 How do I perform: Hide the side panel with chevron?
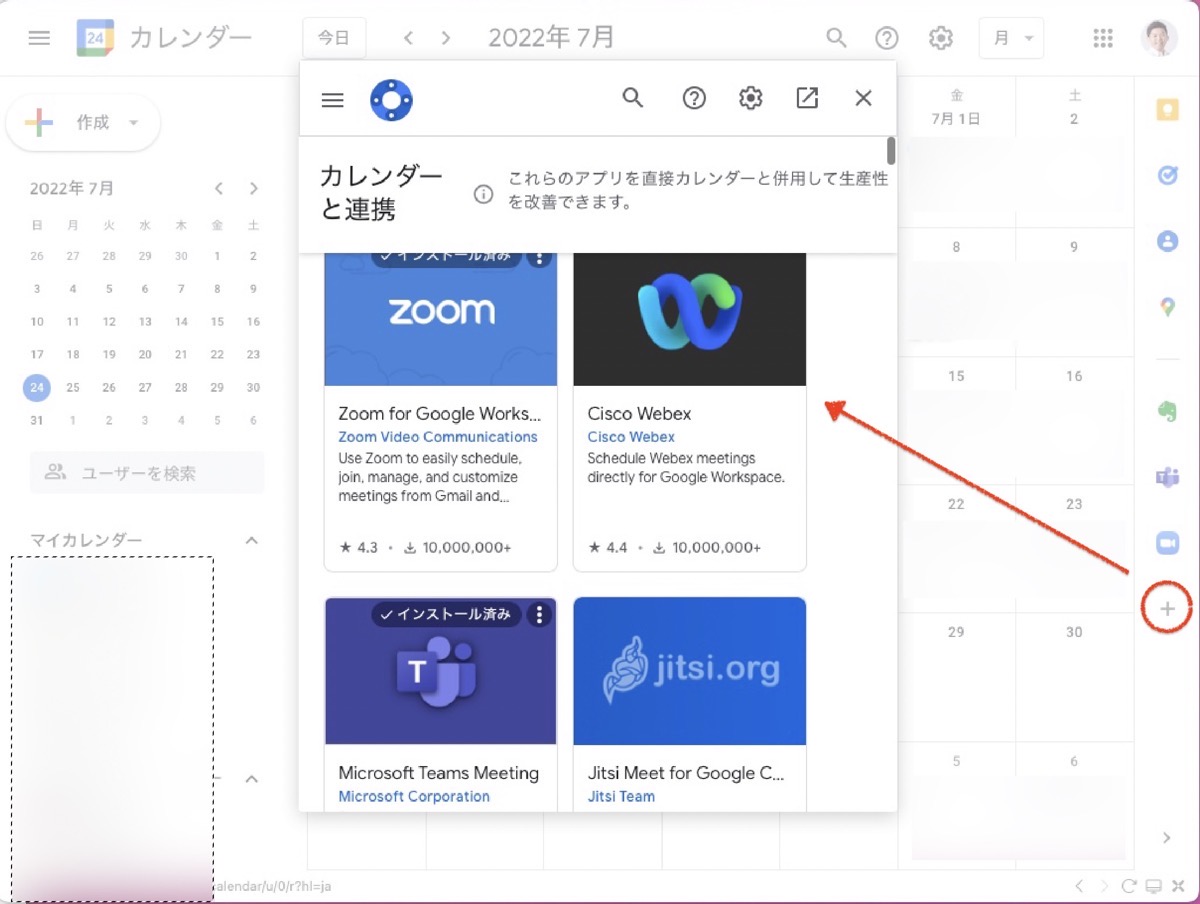pyautogui.click(x=1167, y=838)
